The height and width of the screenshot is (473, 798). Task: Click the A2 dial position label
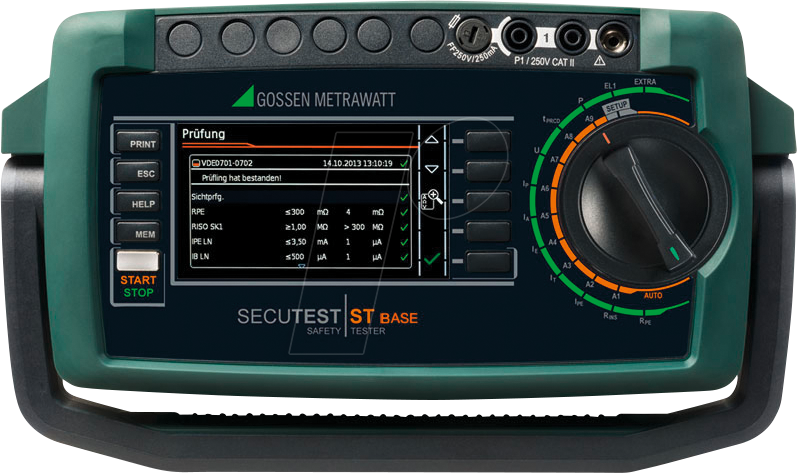pos(590,284)
